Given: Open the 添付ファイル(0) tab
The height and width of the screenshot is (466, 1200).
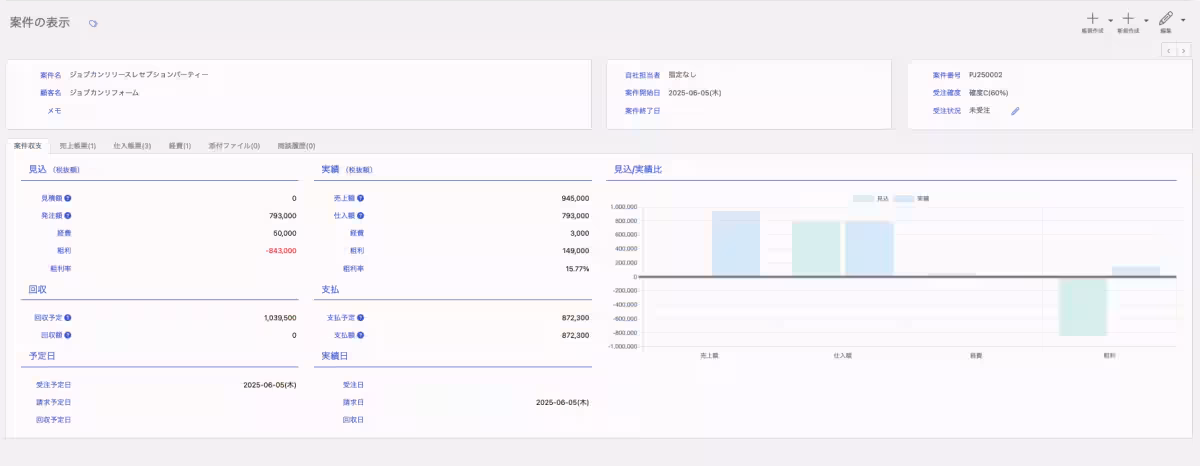Looking at the screenshot, I should point(233,146).
